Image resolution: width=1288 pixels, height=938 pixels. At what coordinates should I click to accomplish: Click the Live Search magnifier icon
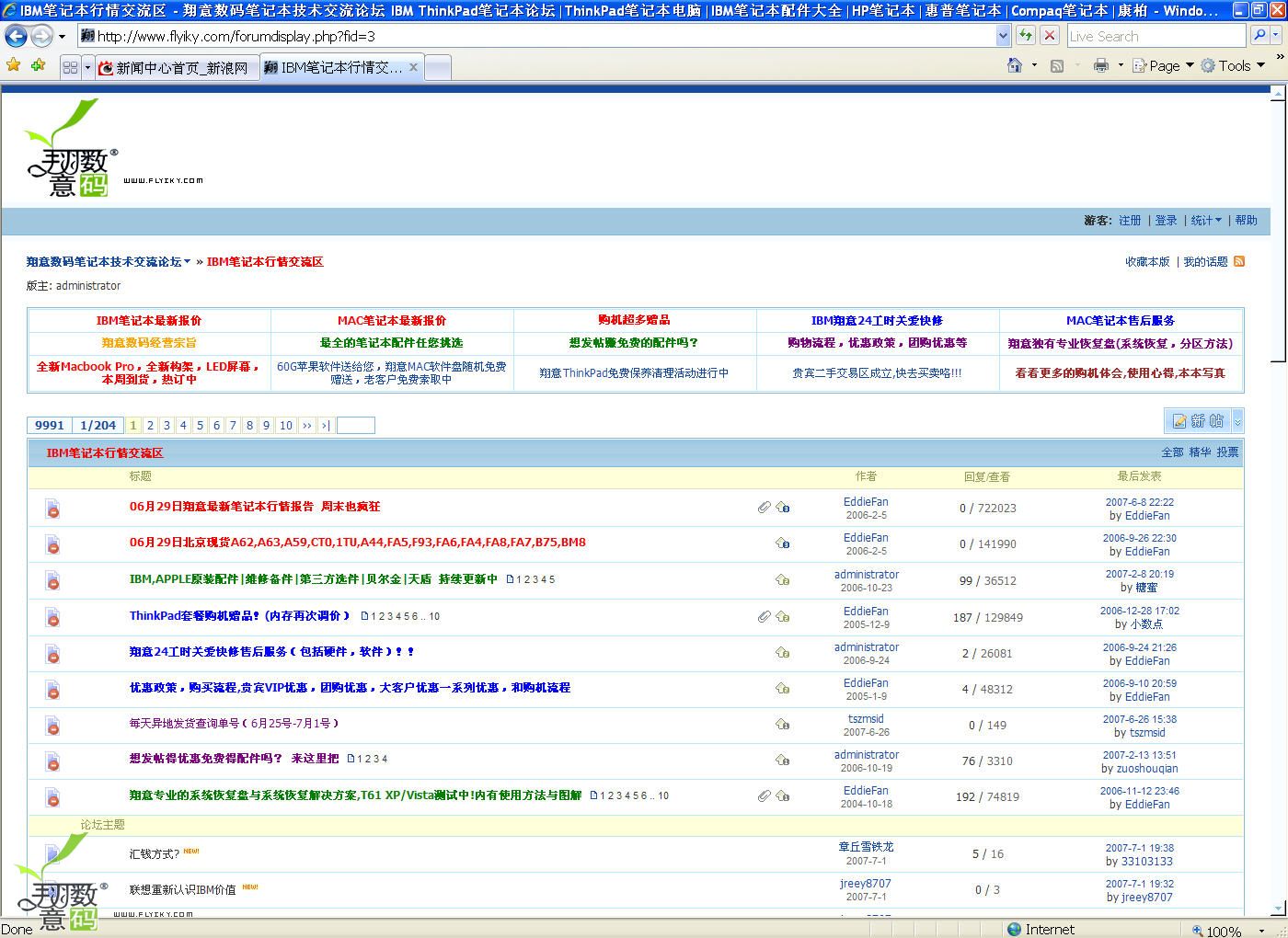pyautogui.click(x=1259, y=36)
